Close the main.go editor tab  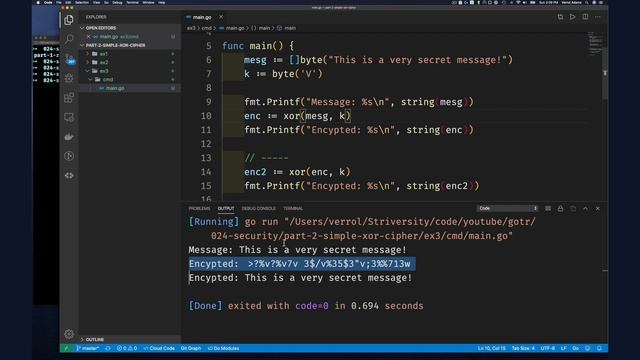pyautogui.click(x=221, y=17)
